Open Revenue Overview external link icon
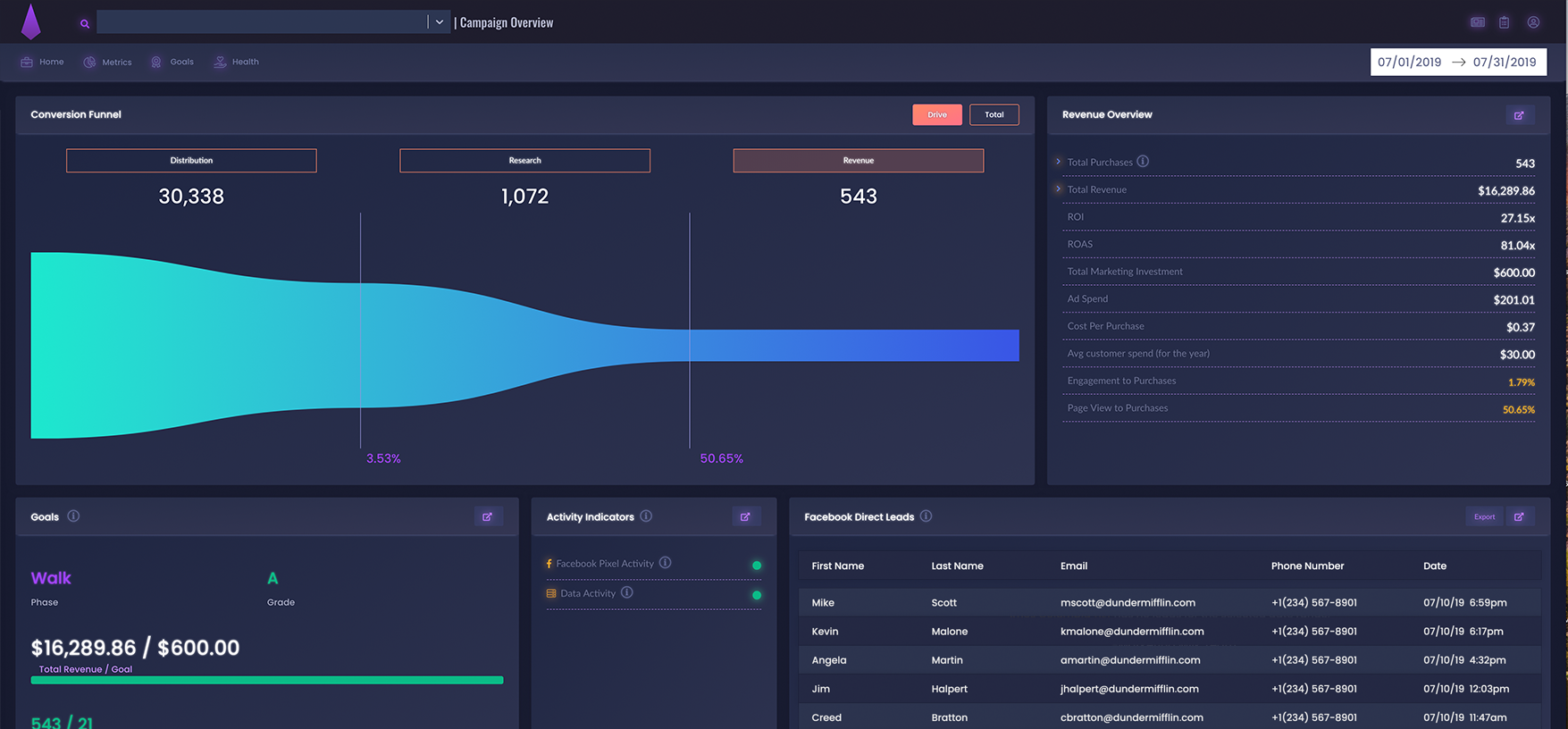This screenshot has height=729, width=1568. coord(1519,115)
